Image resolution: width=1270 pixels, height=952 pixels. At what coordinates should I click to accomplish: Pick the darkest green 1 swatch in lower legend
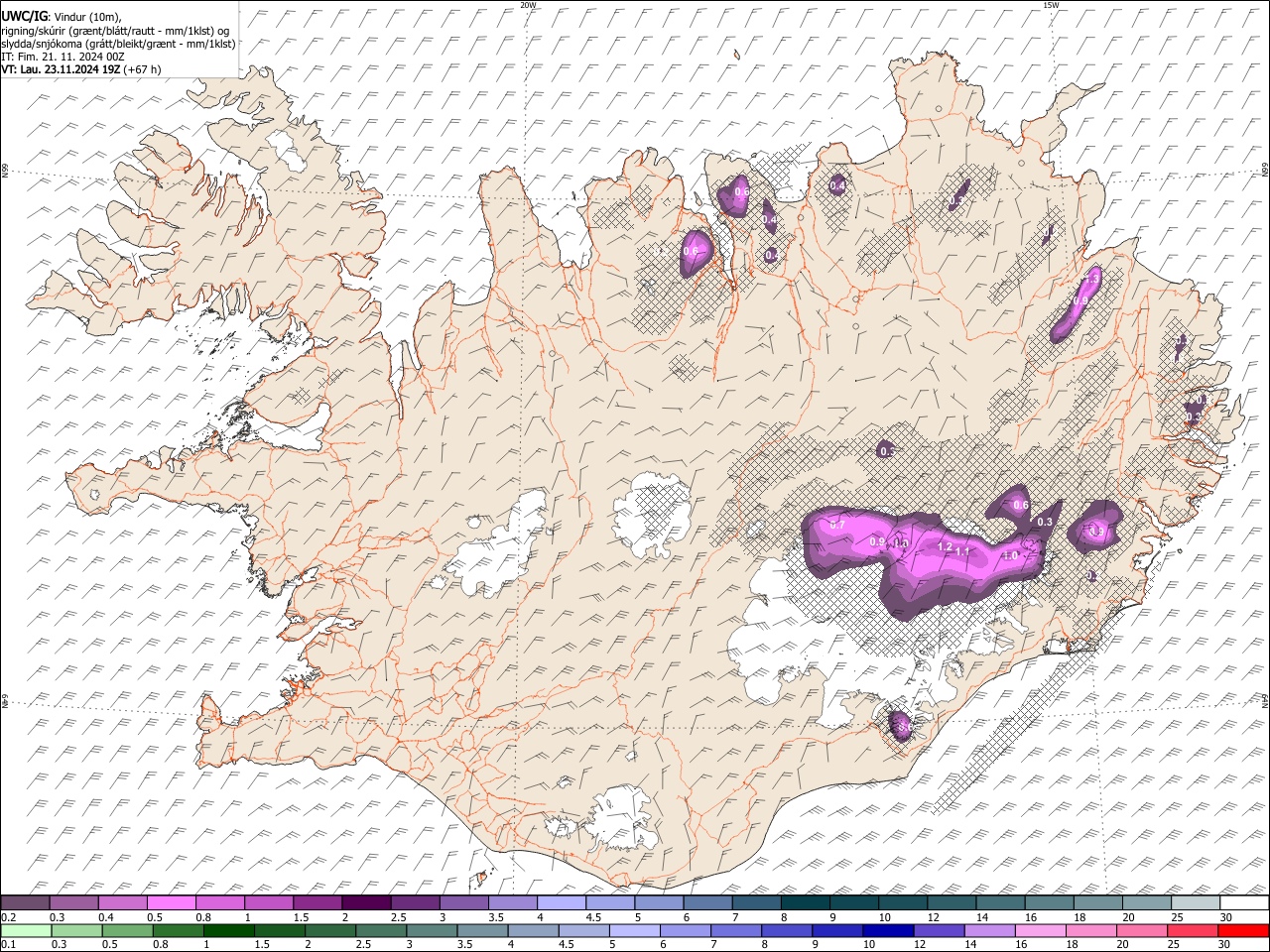pyautogui.click(x=228, y=930)
